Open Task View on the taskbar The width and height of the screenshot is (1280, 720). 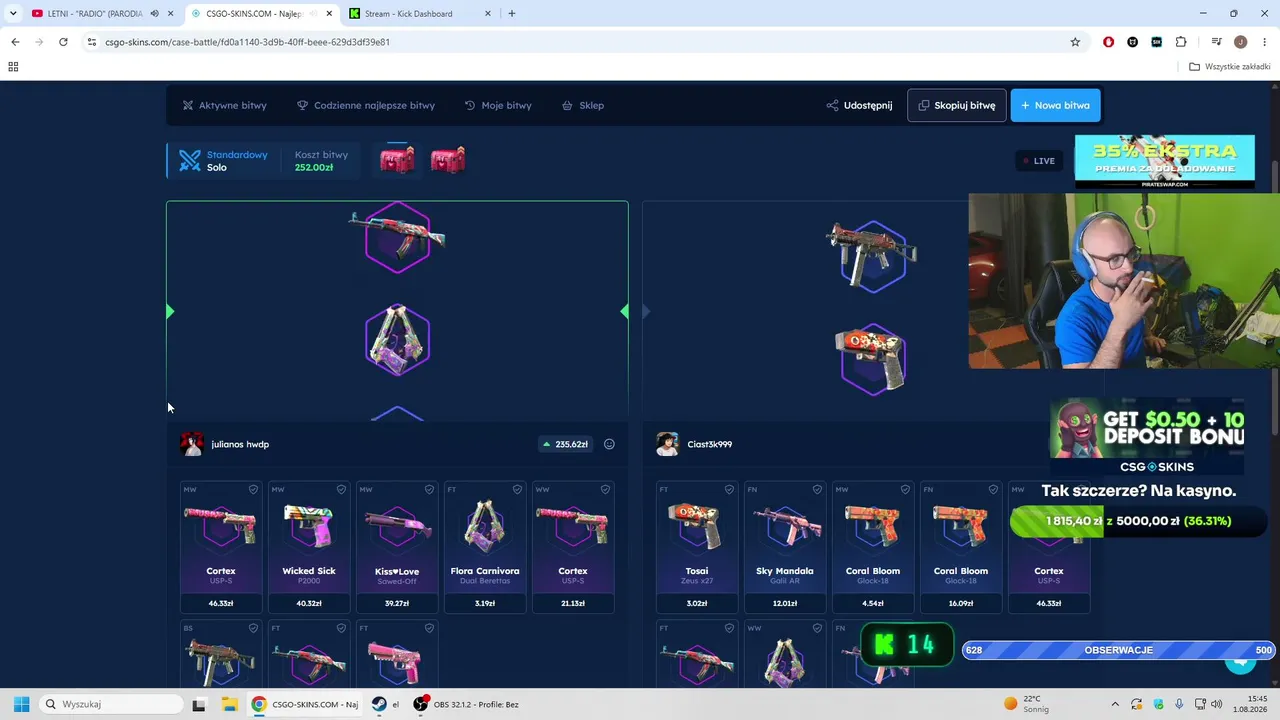coord(198,704)
